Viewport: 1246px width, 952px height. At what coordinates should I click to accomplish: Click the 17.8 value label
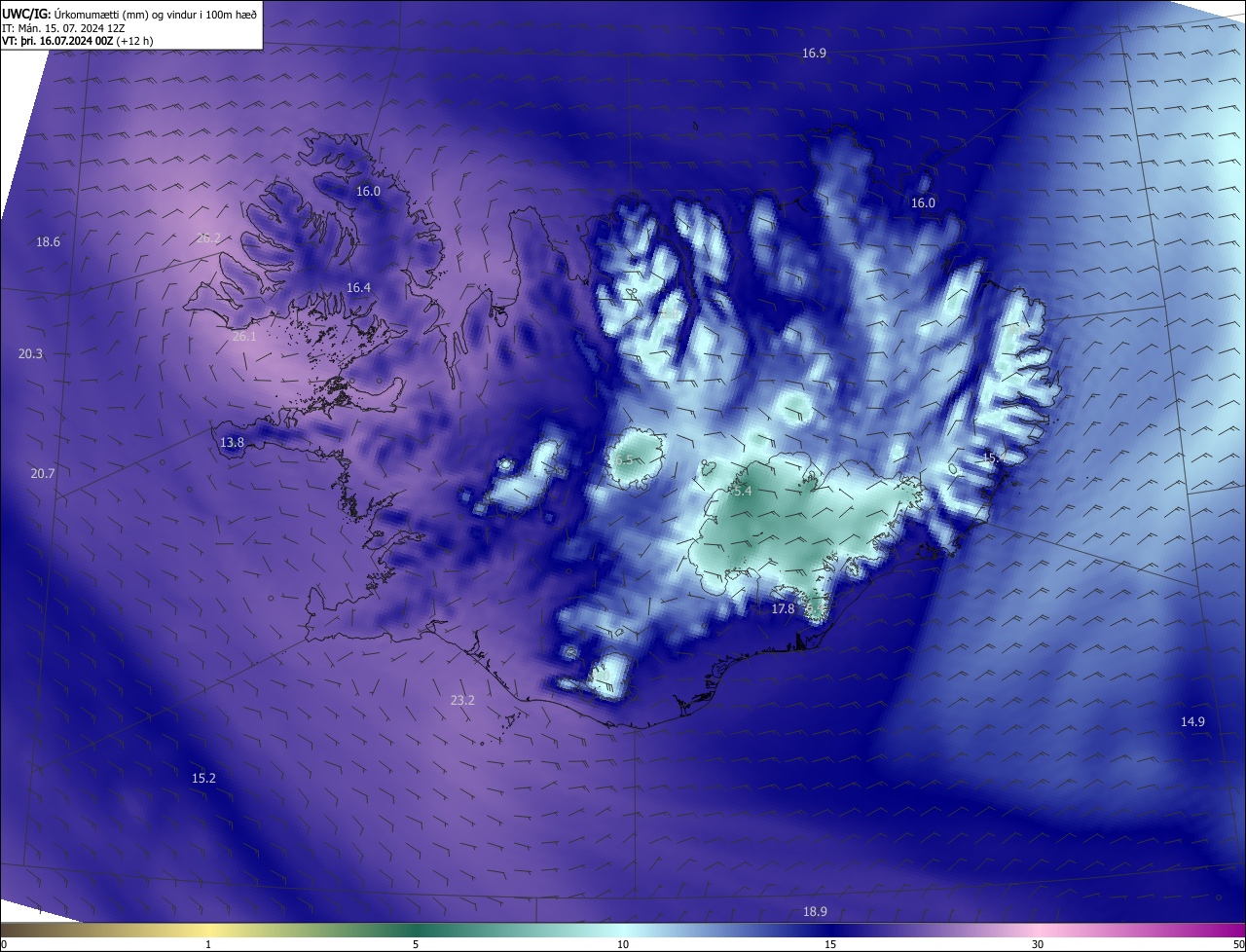(783, 609)
